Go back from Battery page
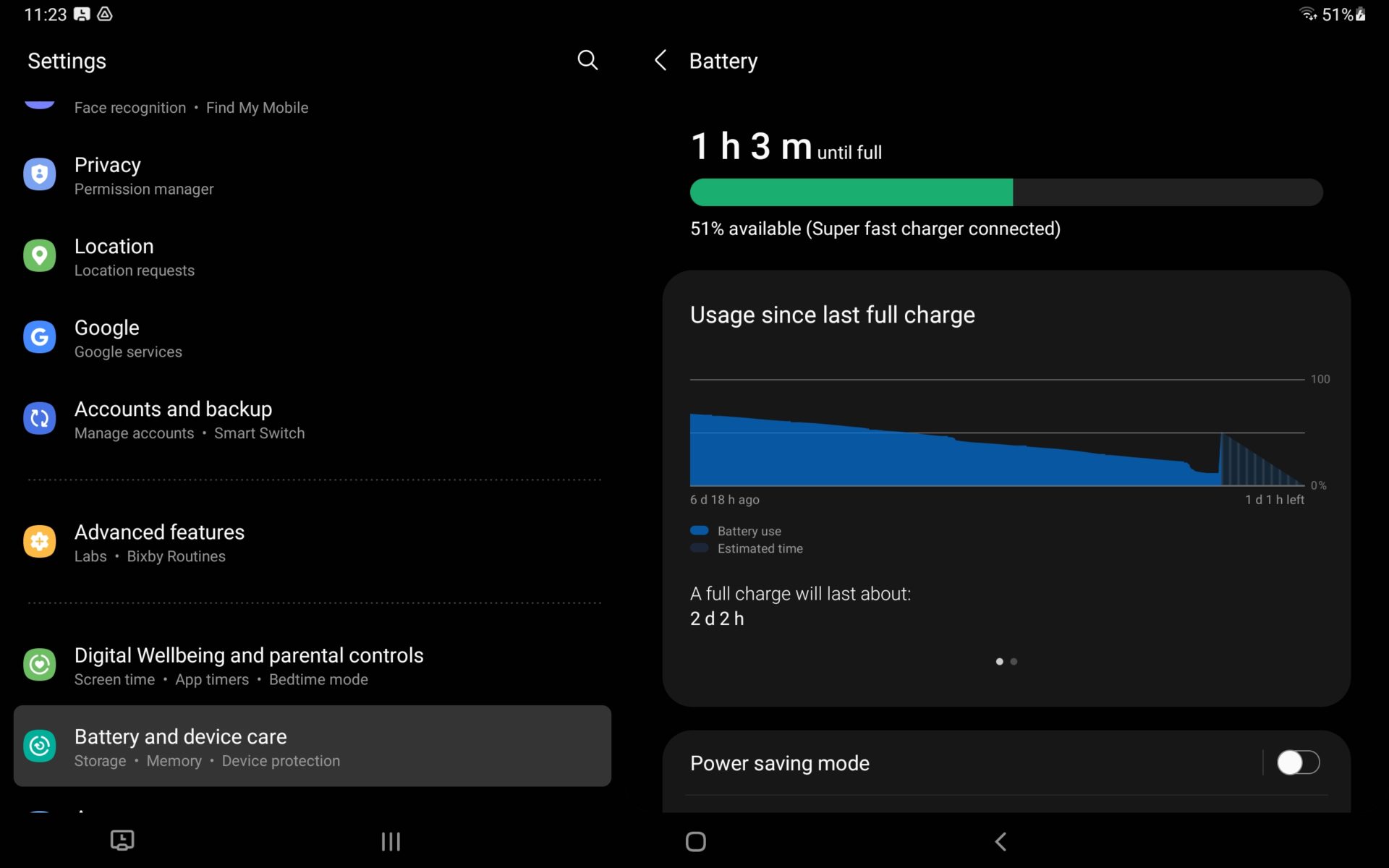The height and width of the screenshot is (868, 1389). tap(660, 60)
